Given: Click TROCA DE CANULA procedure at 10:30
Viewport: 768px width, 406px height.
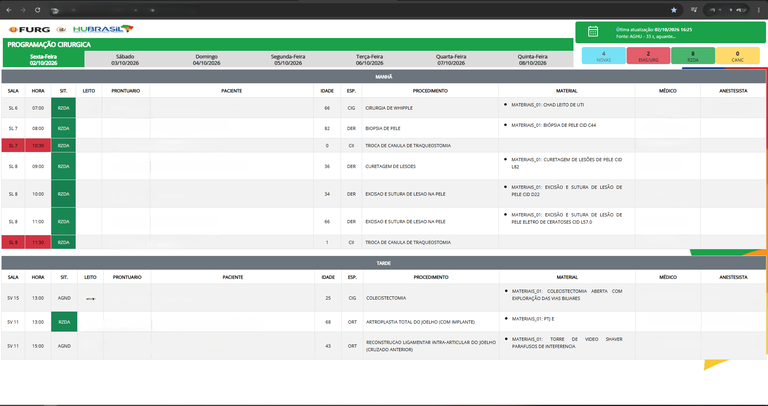Looking at the screenshot, I should coord(408,145).
